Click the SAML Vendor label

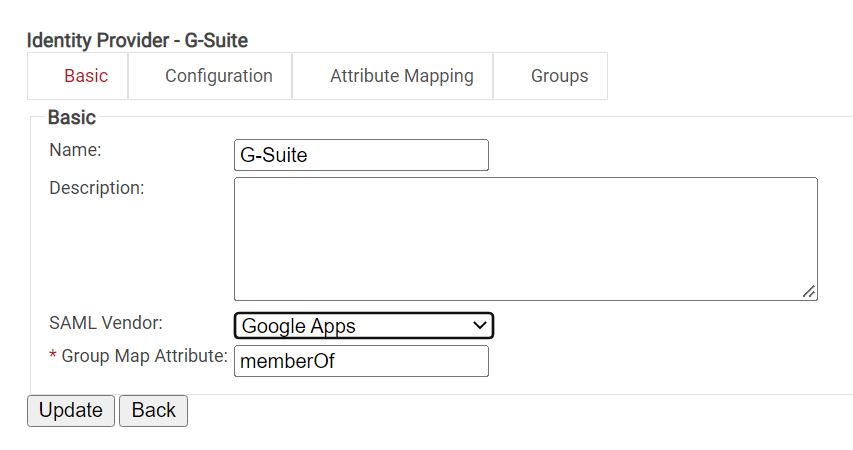pyautogui.click(x=106, y=323)
